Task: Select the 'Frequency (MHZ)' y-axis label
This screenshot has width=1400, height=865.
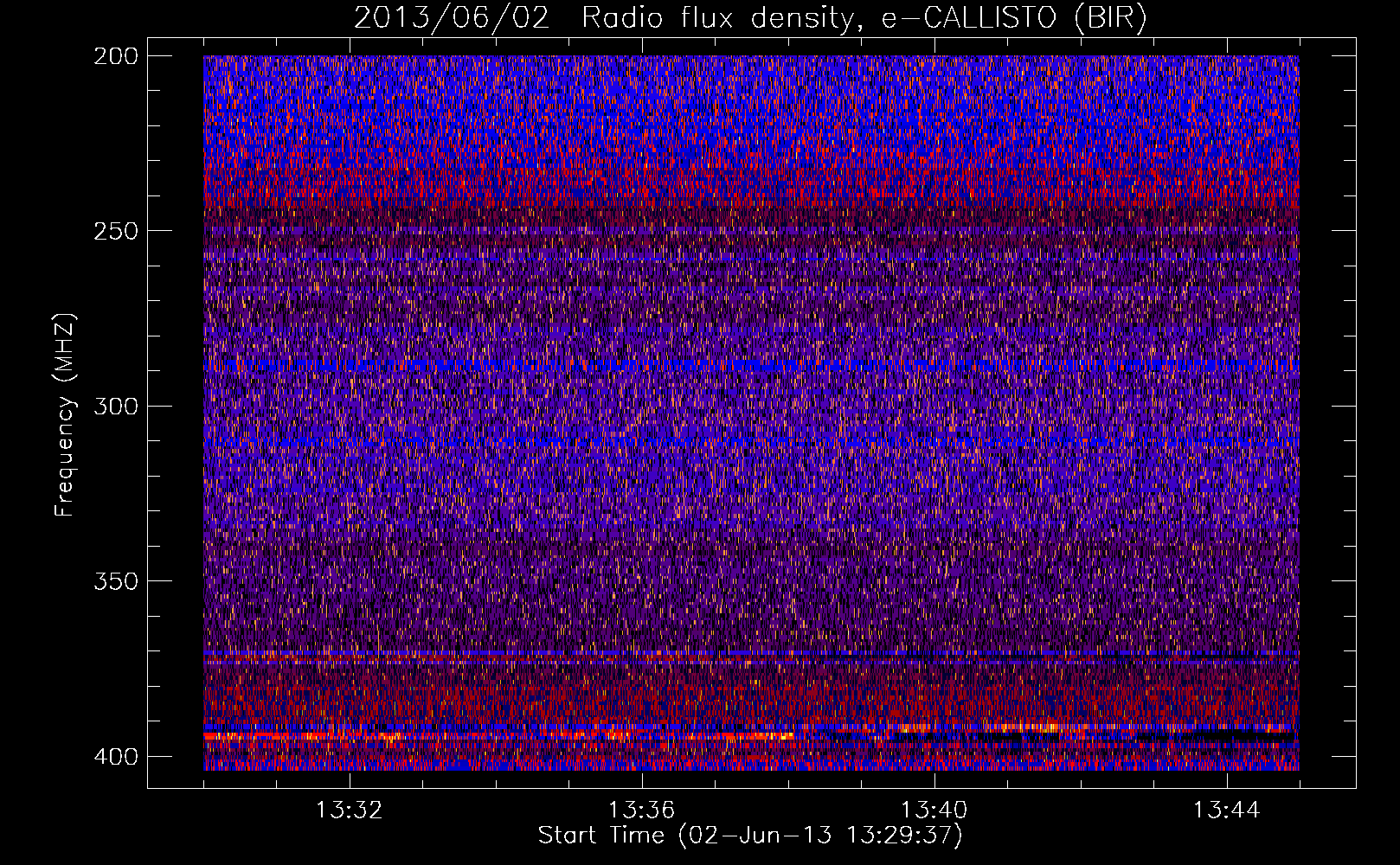Action: click(x=64, y=415)
